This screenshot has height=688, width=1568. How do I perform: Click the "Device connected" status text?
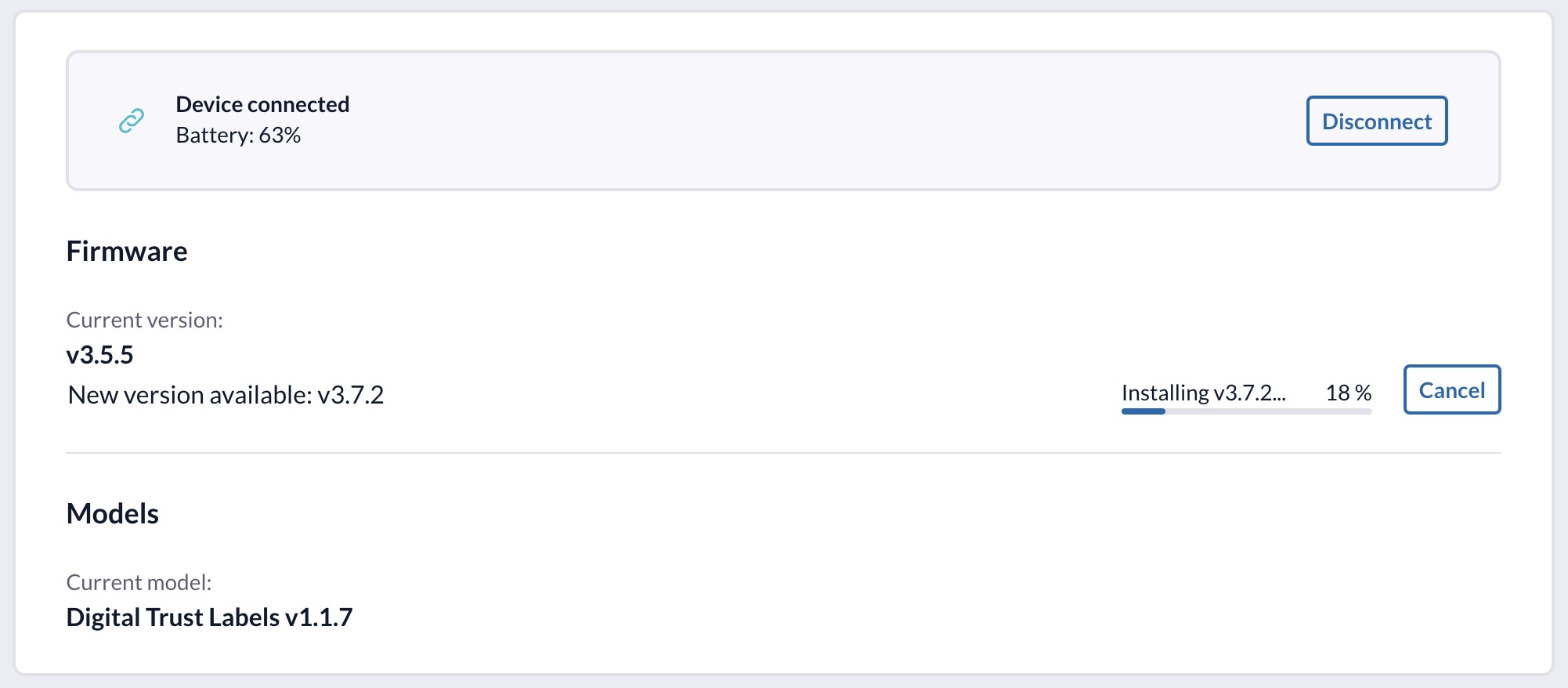262,104
